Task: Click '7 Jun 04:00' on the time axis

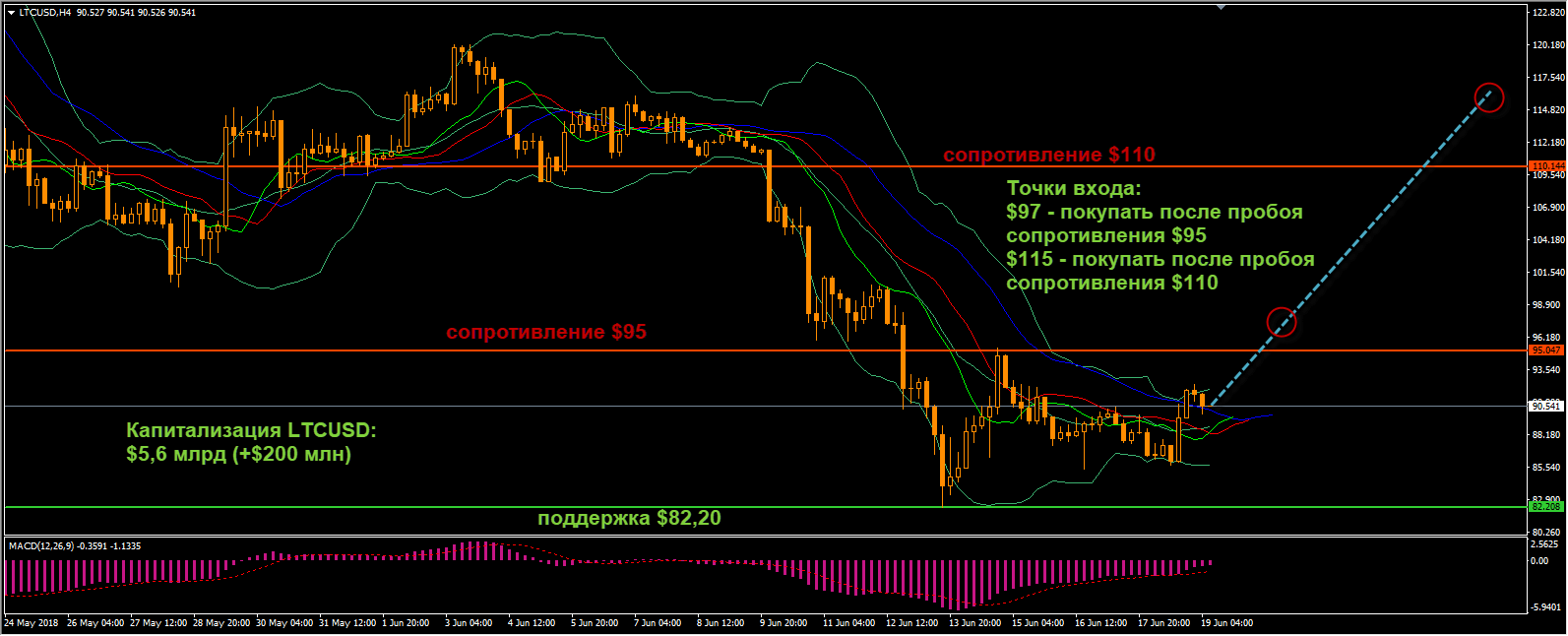Action: coord(658,623)
